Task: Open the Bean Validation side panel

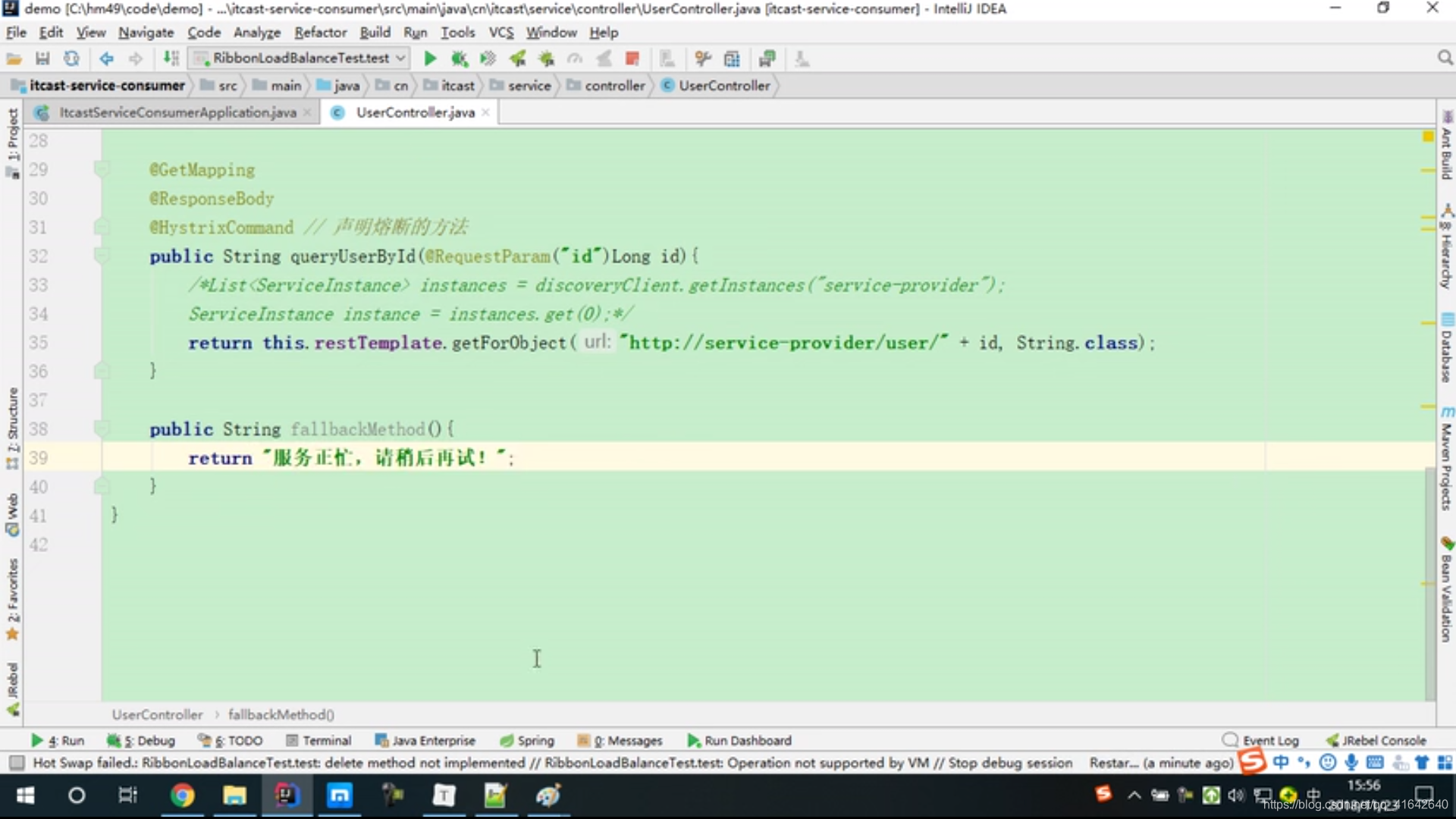Action: click(x=1447, y=589)
